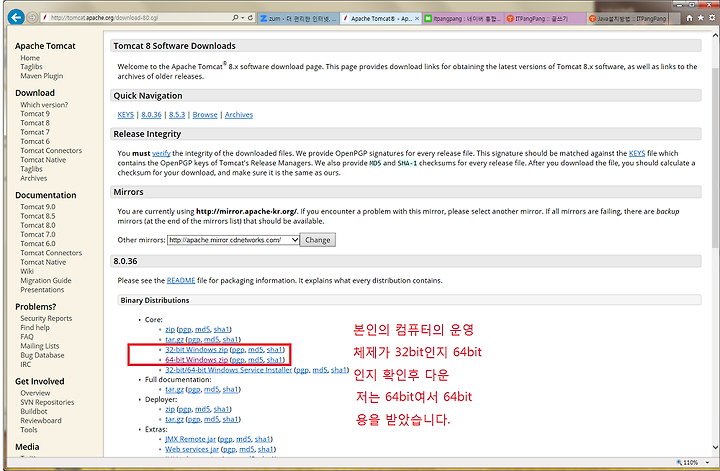The image size is (720, 471).
Task: Open Which version? sidebar link
Action: point(44,105)
